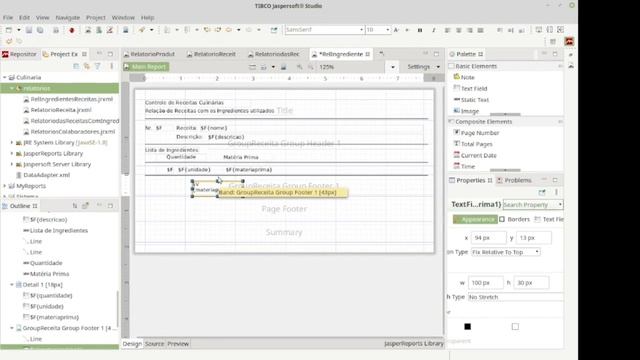Select the Appearance properties section
This screenshot has height=360, width=640.
coord(475,219)
